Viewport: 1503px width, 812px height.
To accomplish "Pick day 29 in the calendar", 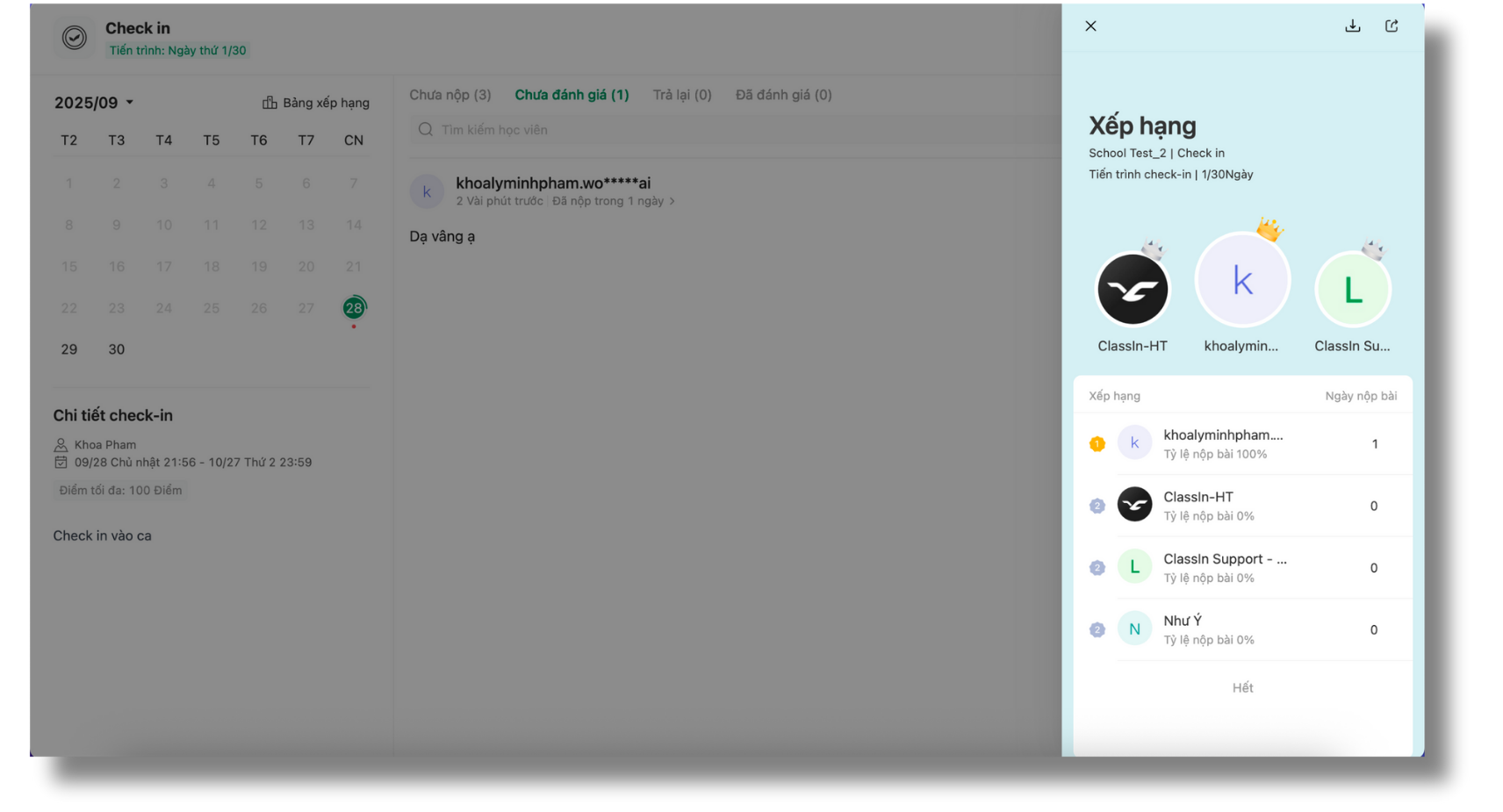I will (68, 349).
